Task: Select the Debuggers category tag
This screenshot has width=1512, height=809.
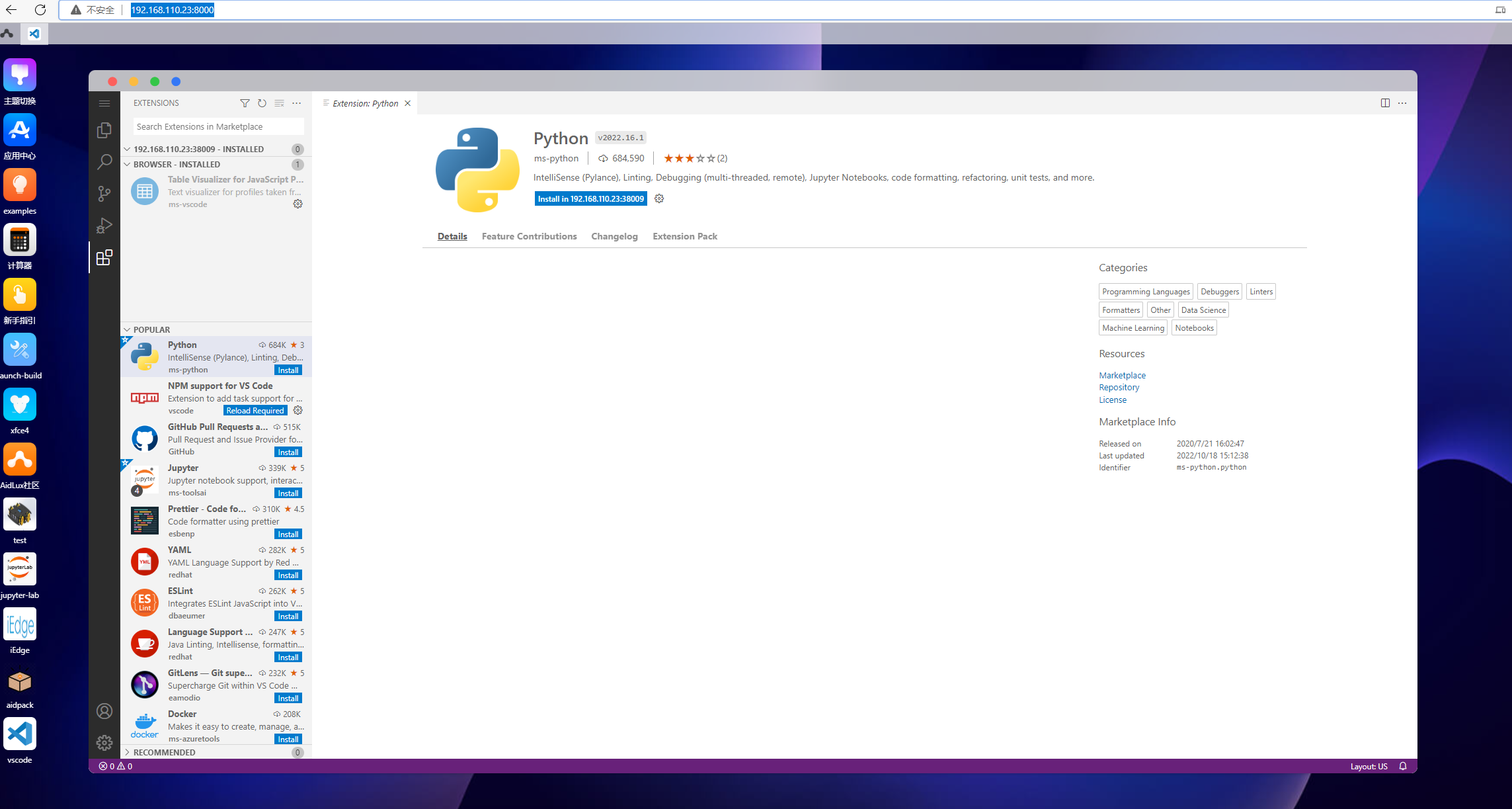Action: [1220, 292]
